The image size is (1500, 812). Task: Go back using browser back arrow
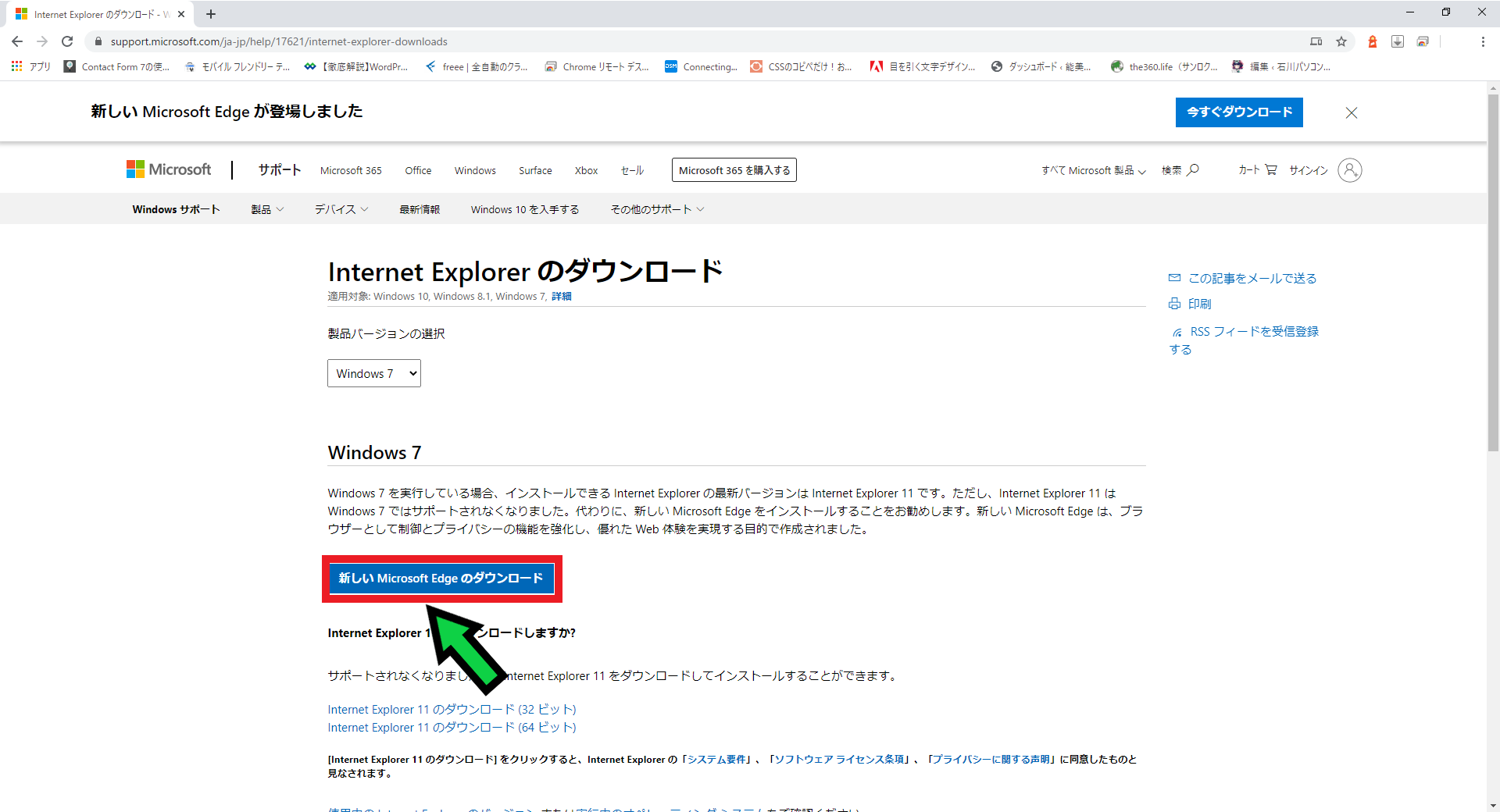(17, 41)
